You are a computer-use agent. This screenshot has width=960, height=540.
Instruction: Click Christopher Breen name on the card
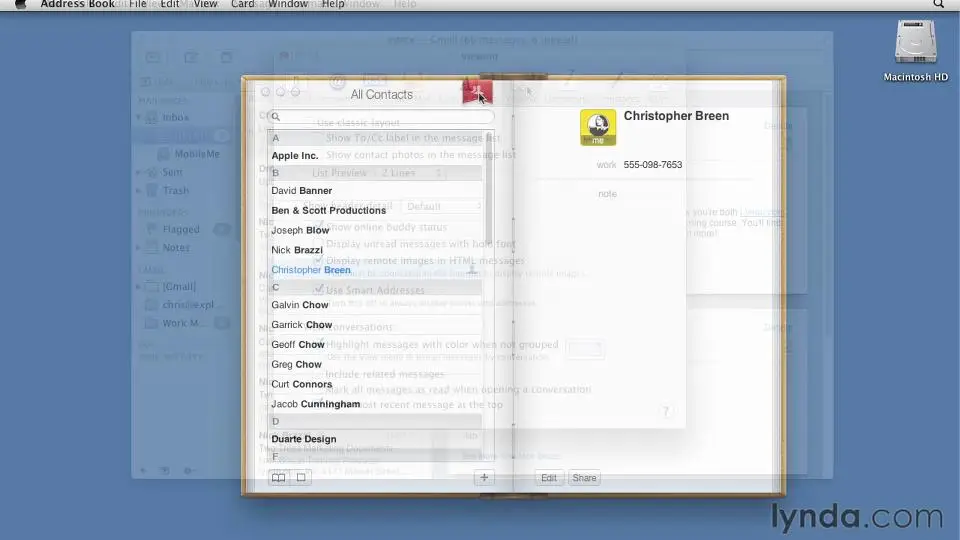point(676,116)
